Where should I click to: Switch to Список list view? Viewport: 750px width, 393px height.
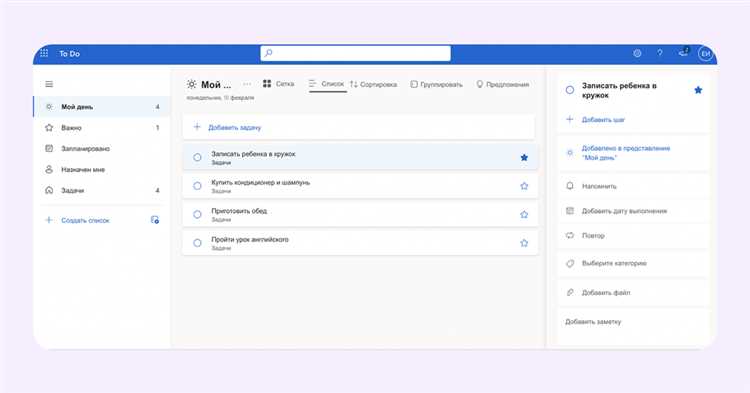point(327,84)
